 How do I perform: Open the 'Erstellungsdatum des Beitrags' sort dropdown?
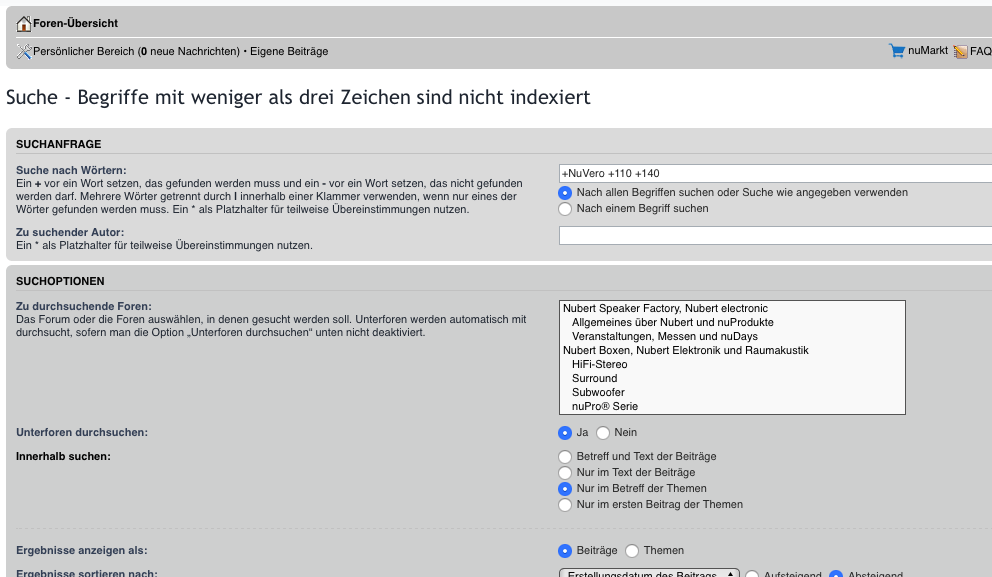click(648, 575)
